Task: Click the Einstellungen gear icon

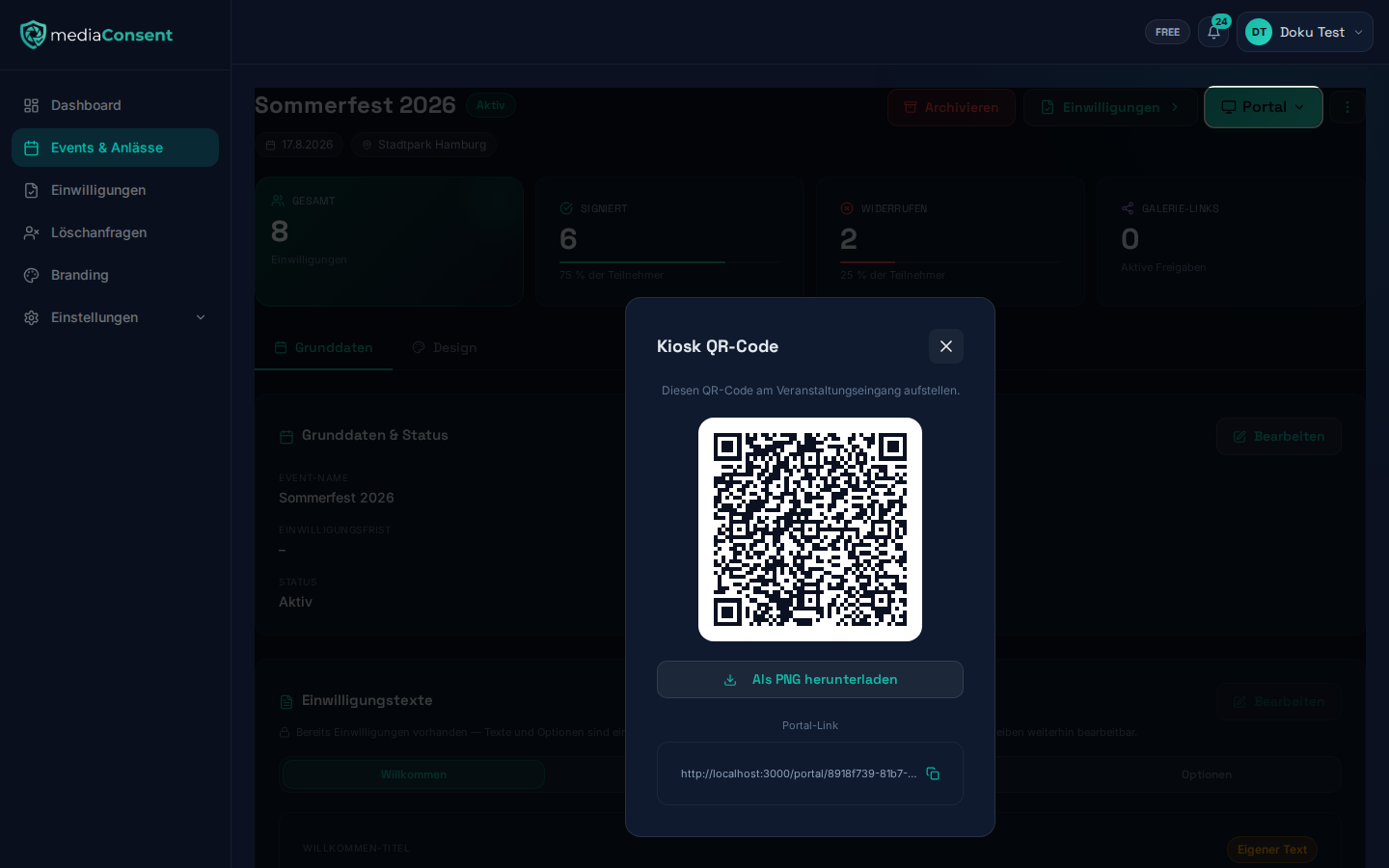Action: click(x=32, y=317)
